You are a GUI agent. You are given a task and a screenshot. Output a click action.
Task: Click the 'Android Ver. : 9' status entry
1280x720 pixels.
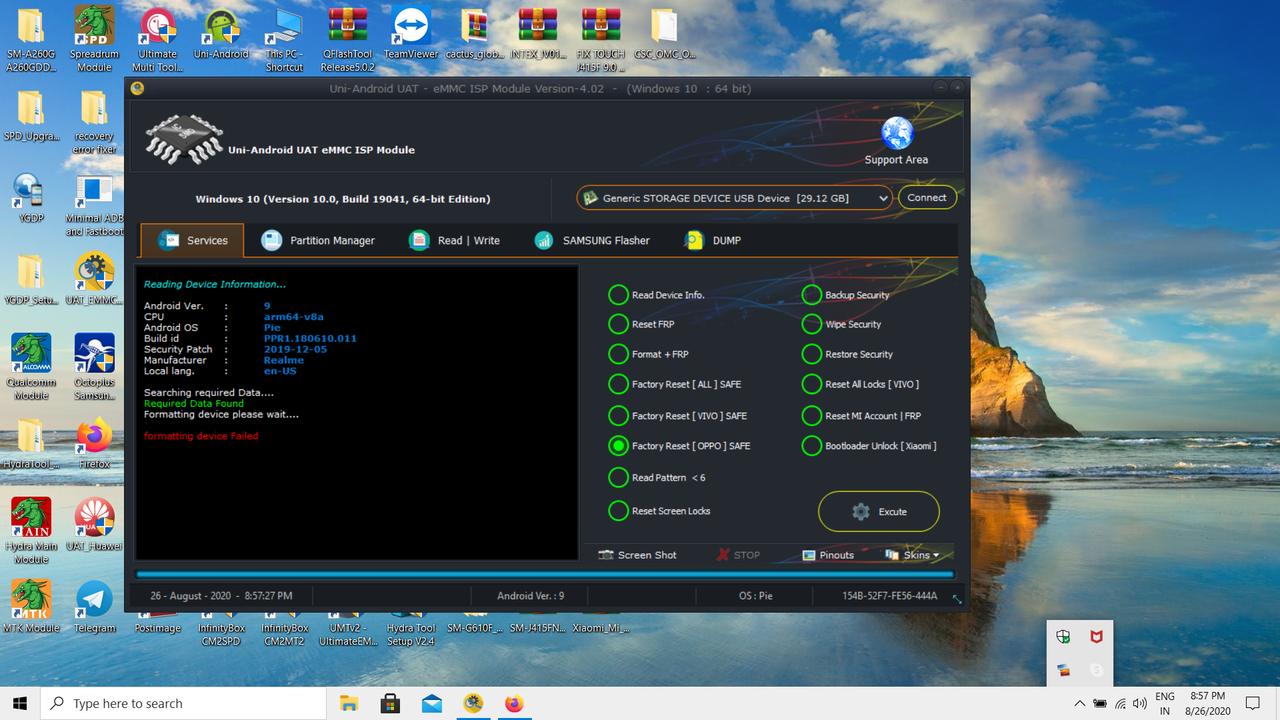531,596
